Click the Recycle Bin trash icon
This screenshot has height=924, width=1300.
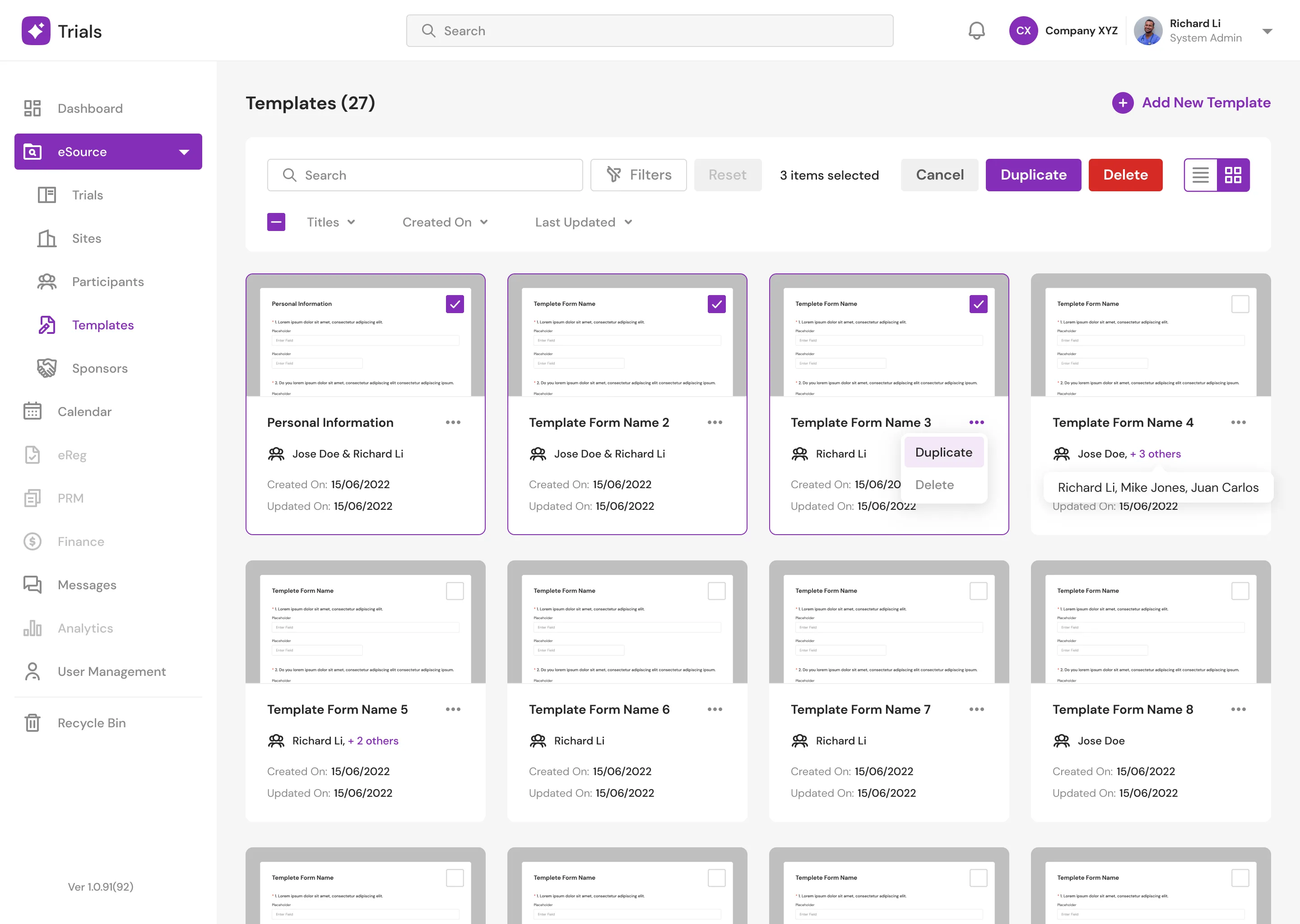[x=32, y=723]
